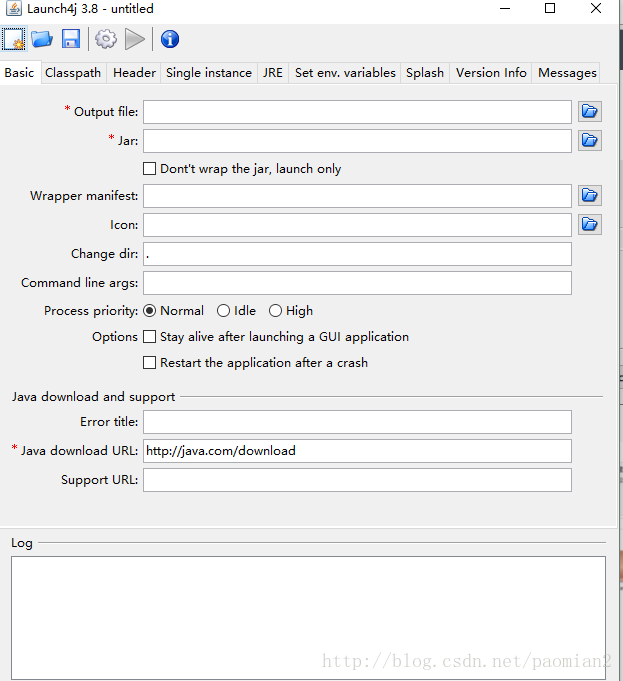Save the configuration with the floppy disk icon
The image size is (623, 681).
pos(71,39)
